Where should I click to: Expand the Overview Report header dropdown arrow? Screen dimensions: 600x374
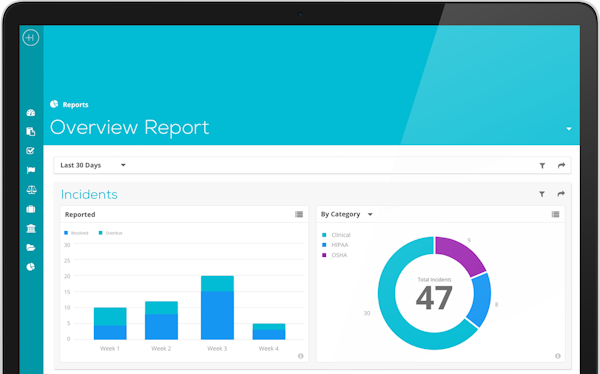569,129
